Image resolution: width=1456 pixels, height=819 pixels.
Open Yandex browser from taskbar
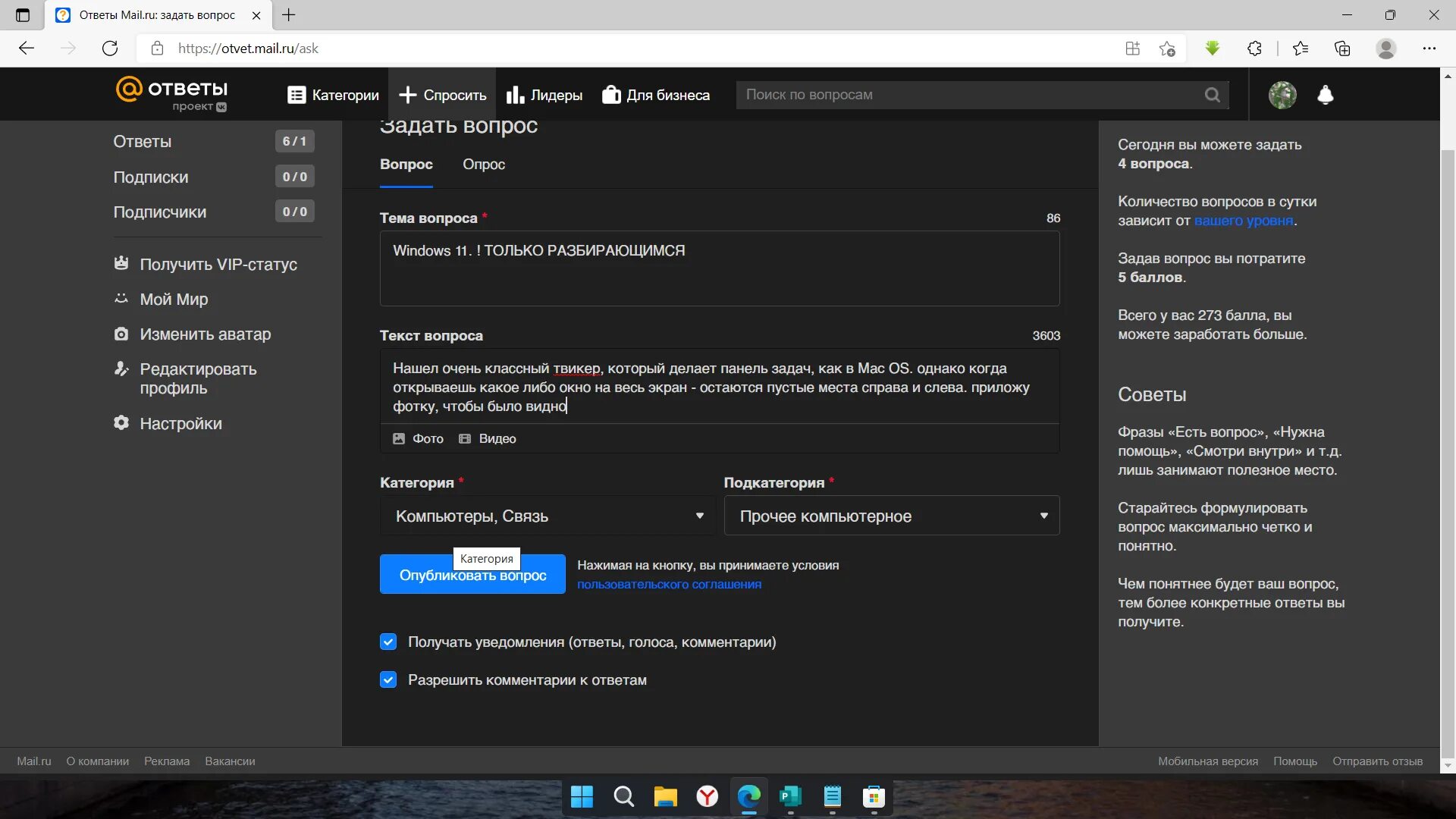click(707, 796)
